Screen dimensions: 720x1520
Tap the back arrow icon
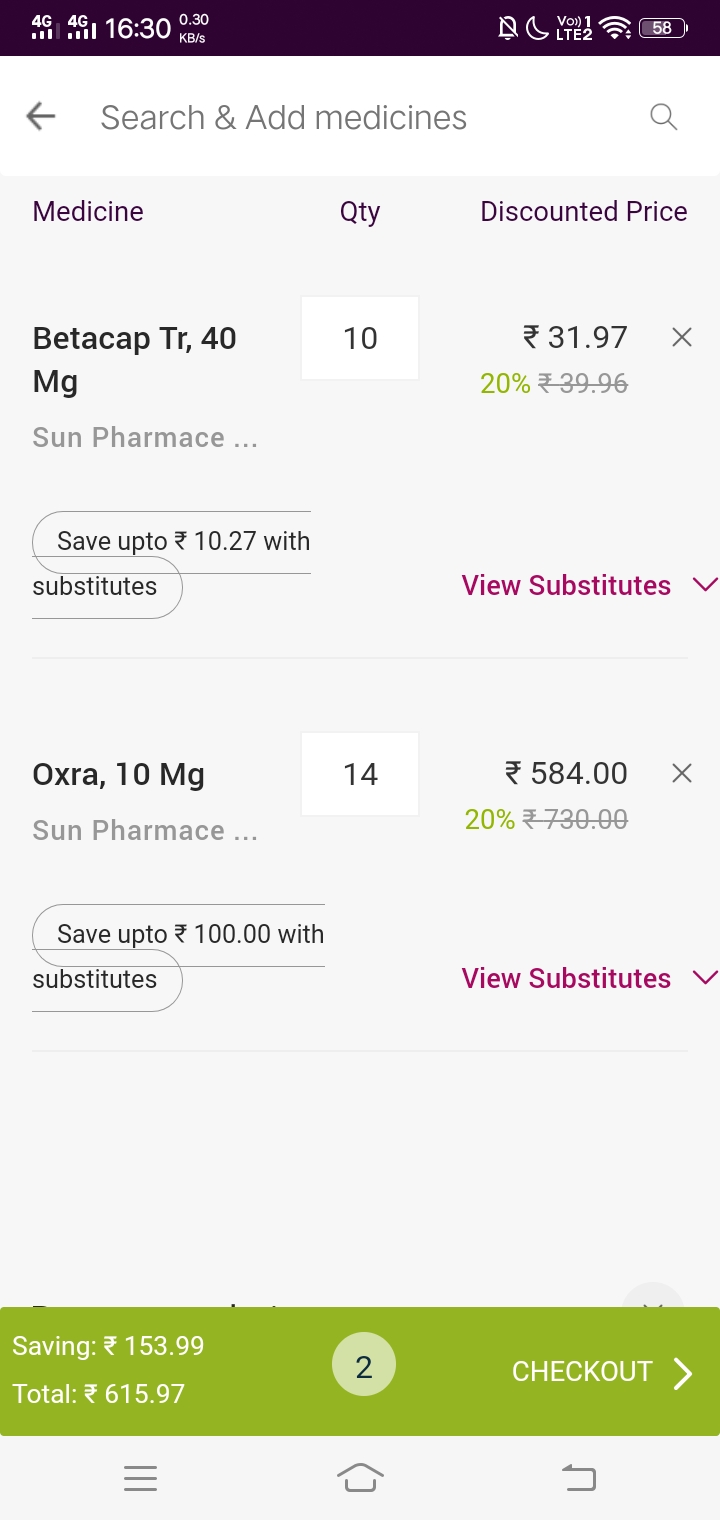(40, 117)
